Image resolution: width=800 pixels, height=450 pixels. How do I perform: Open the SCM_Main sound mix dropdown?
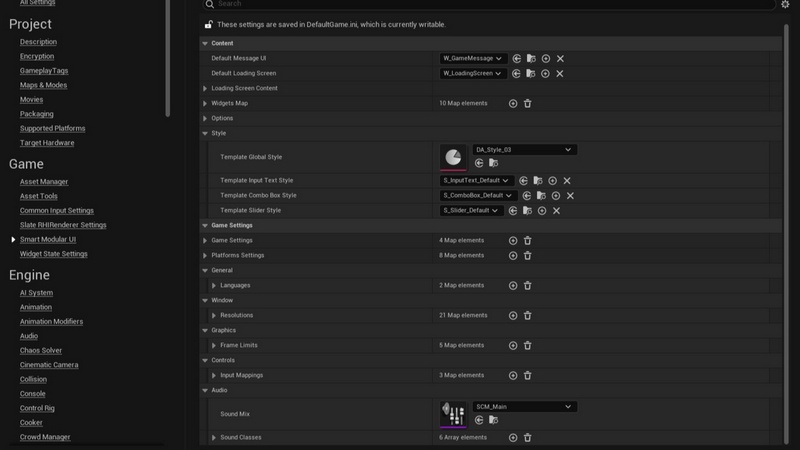point(524,407)
